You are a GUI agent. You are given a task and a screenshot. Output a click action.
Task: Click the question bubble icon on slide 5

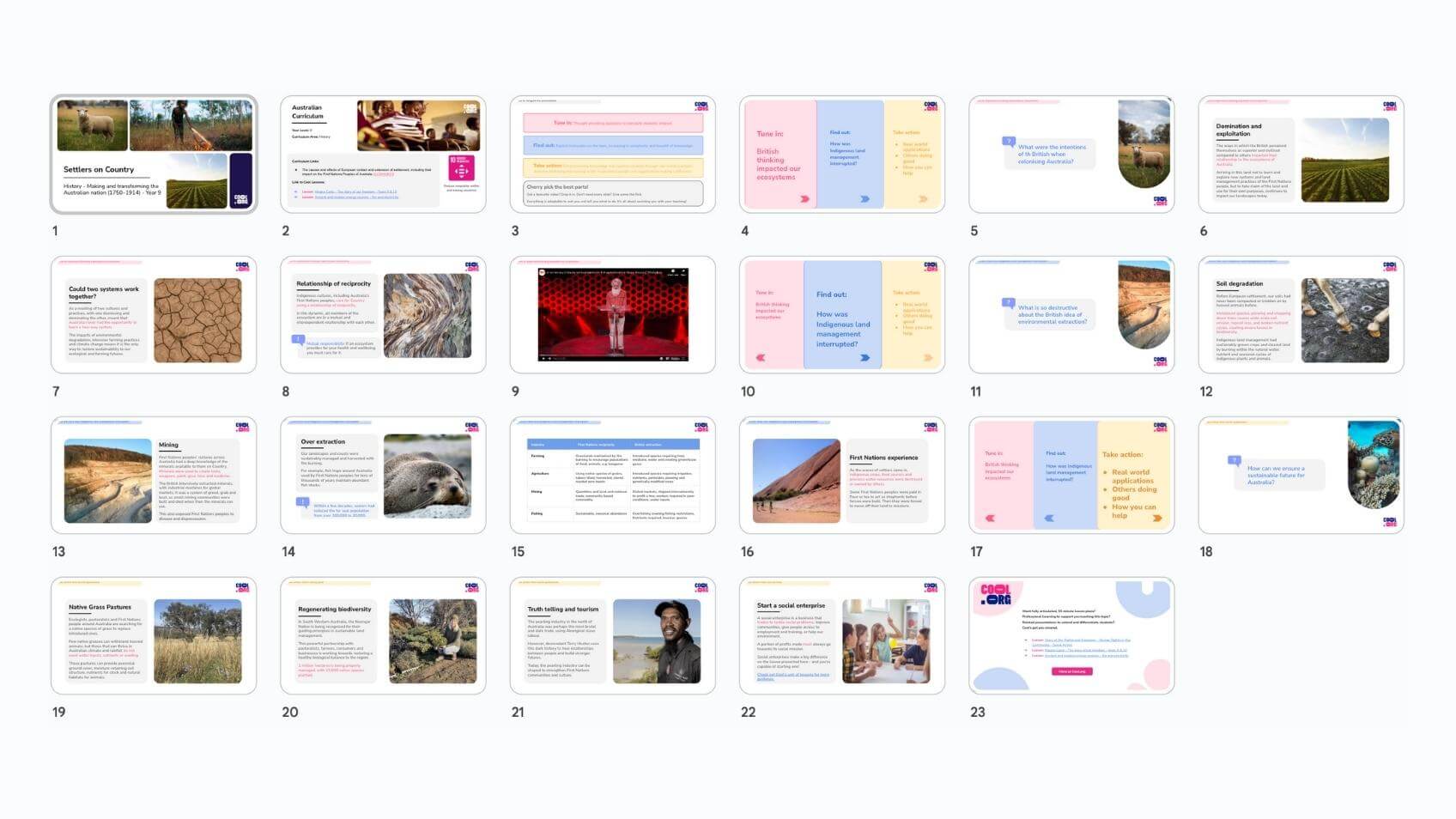click(x=1009, y=142)
